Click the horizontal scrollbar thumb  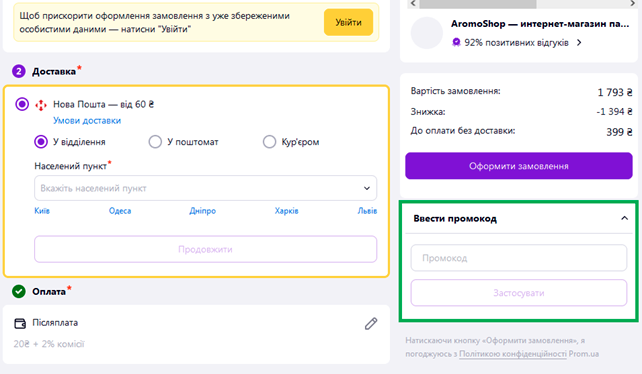tap(477, 4)
